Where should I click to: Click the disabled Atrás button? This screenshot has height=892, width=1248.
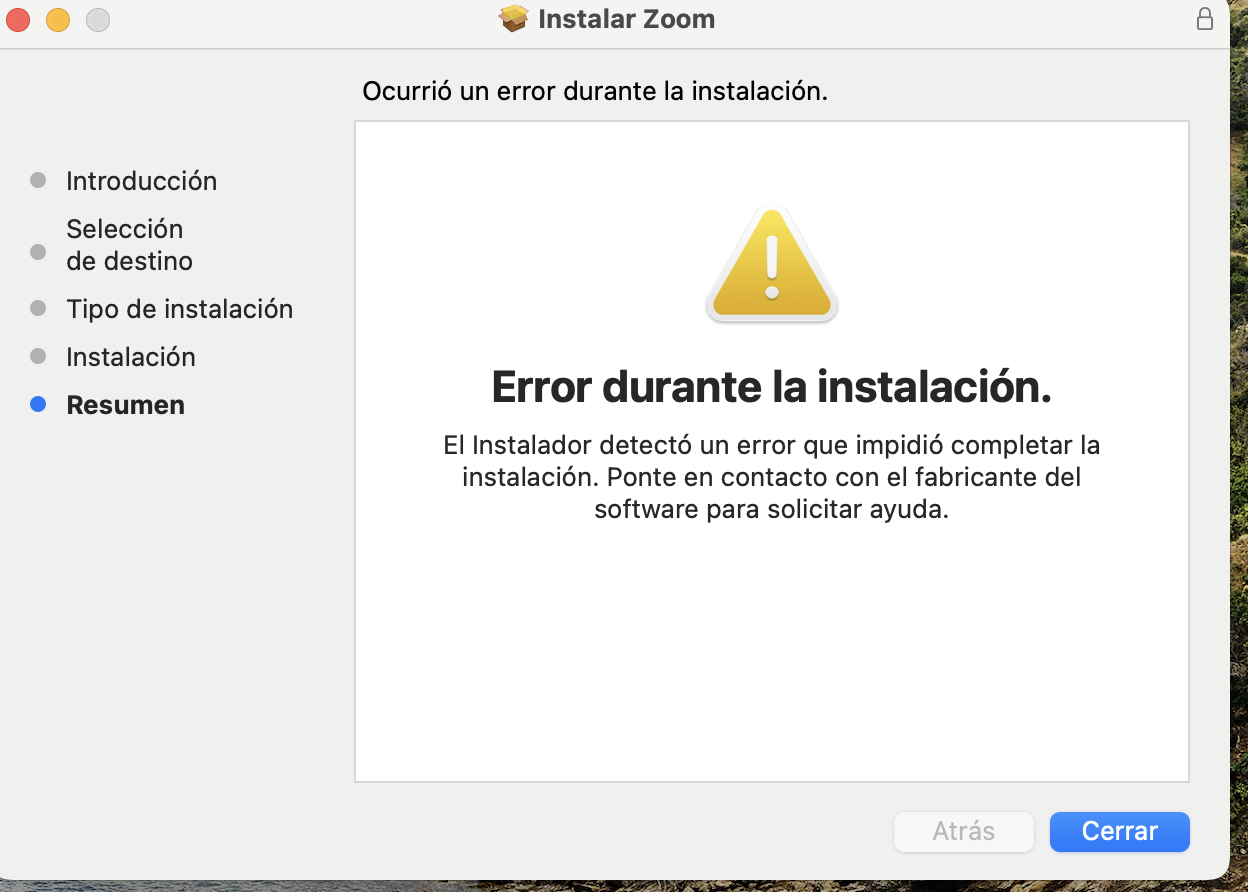tap(963, 831)
